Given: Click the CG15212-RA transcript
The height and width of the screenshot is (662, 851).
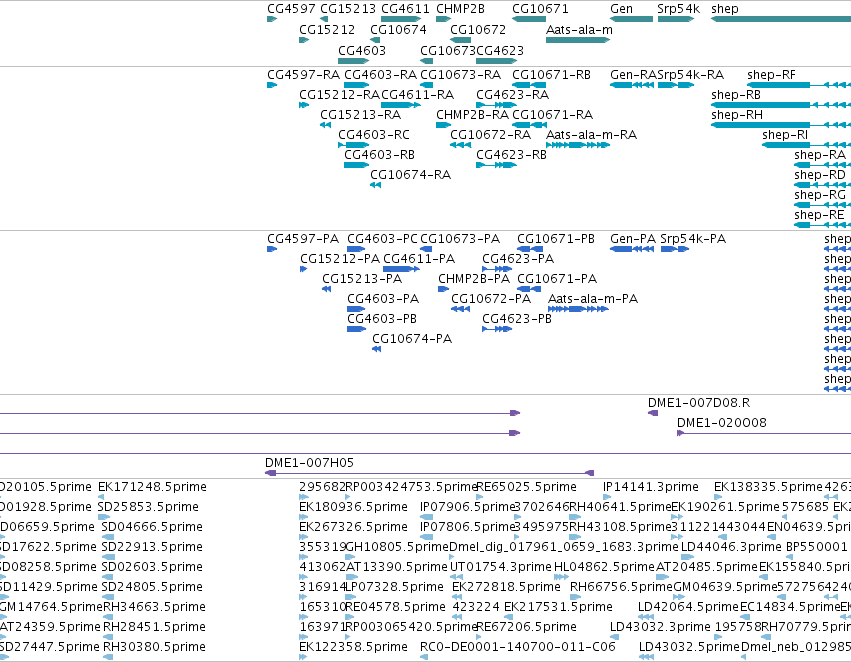Looking at the screenshot, I should pos(304,105).
